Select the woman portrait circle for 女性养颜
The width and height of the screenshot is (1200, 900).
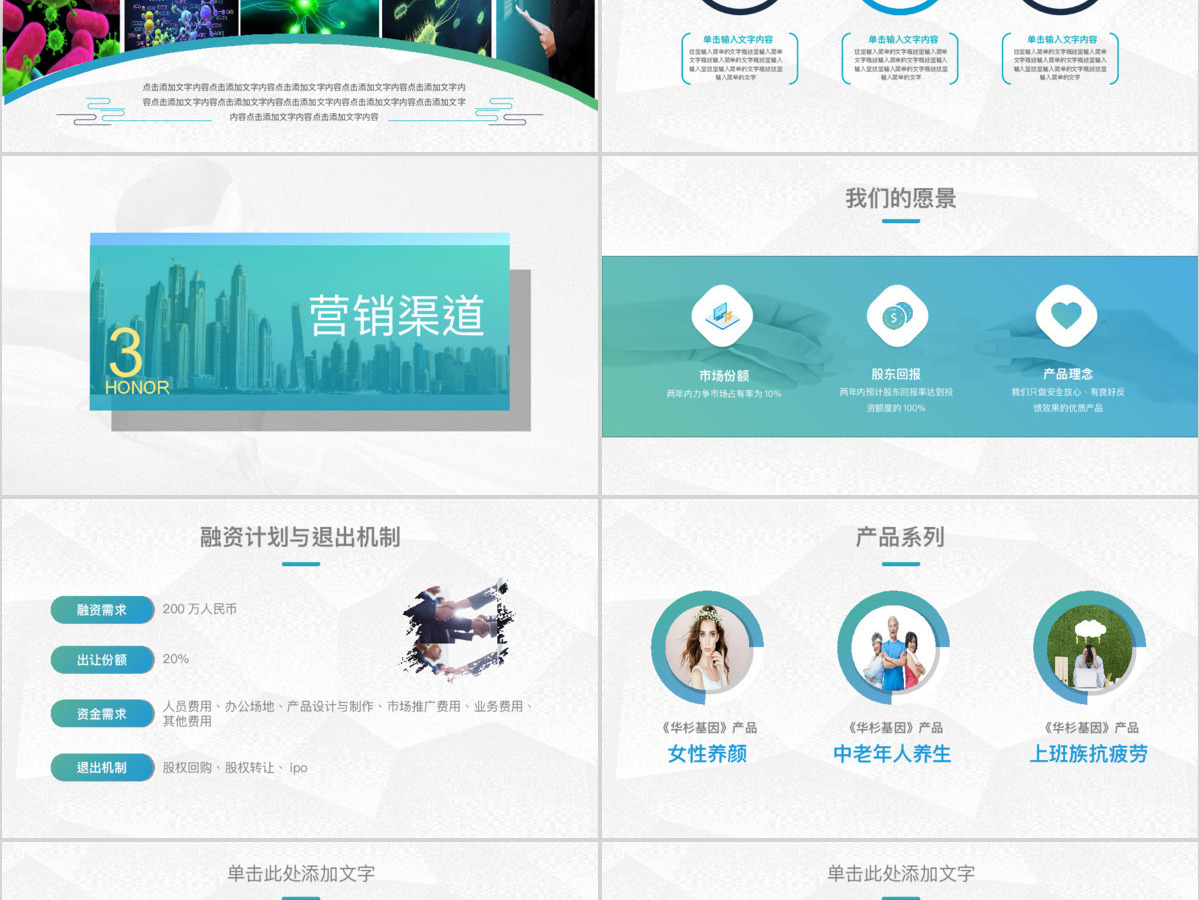pyautogui.click(x=708, y=646)
